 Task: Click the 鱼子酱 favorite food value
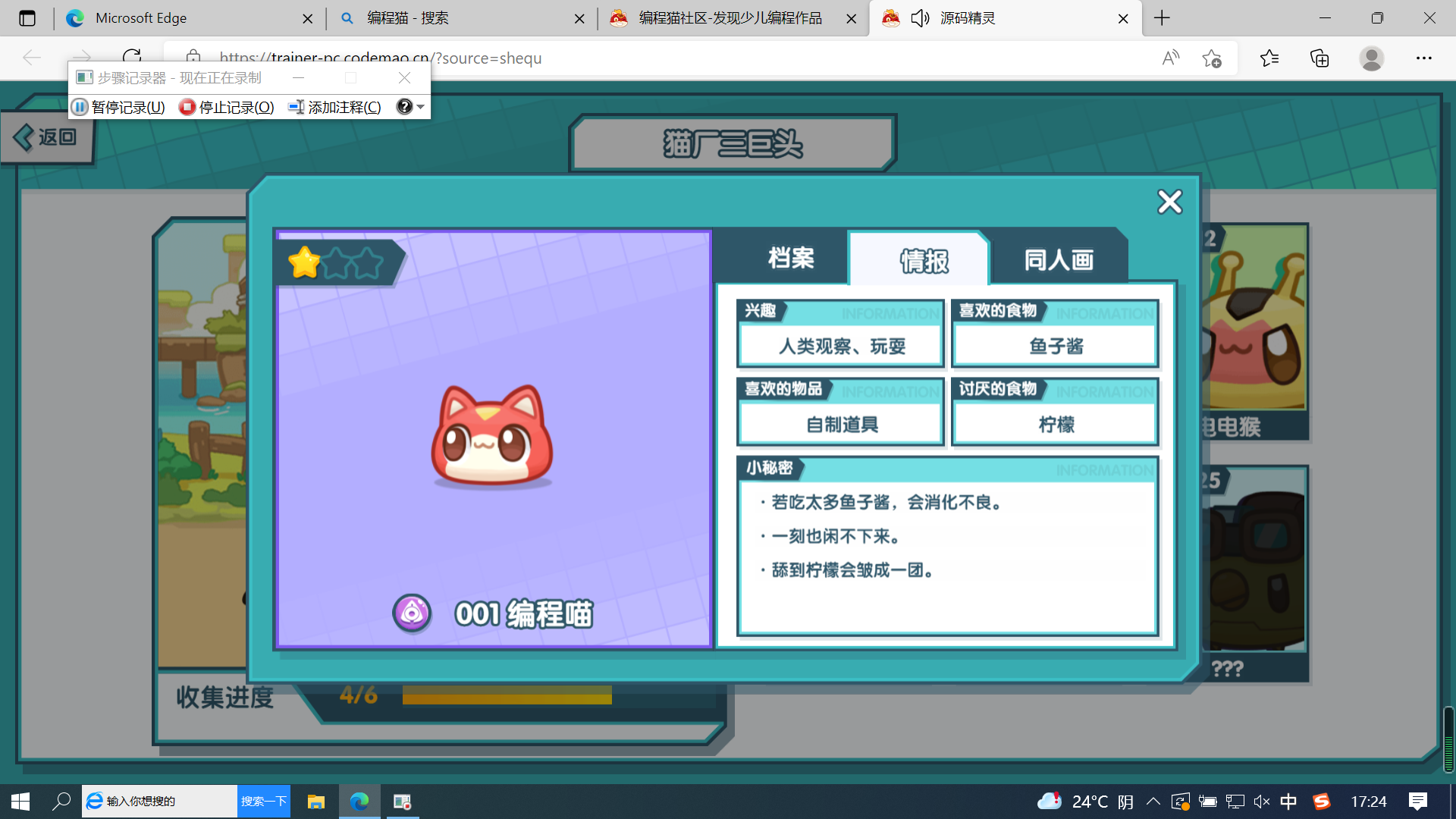1056,347
